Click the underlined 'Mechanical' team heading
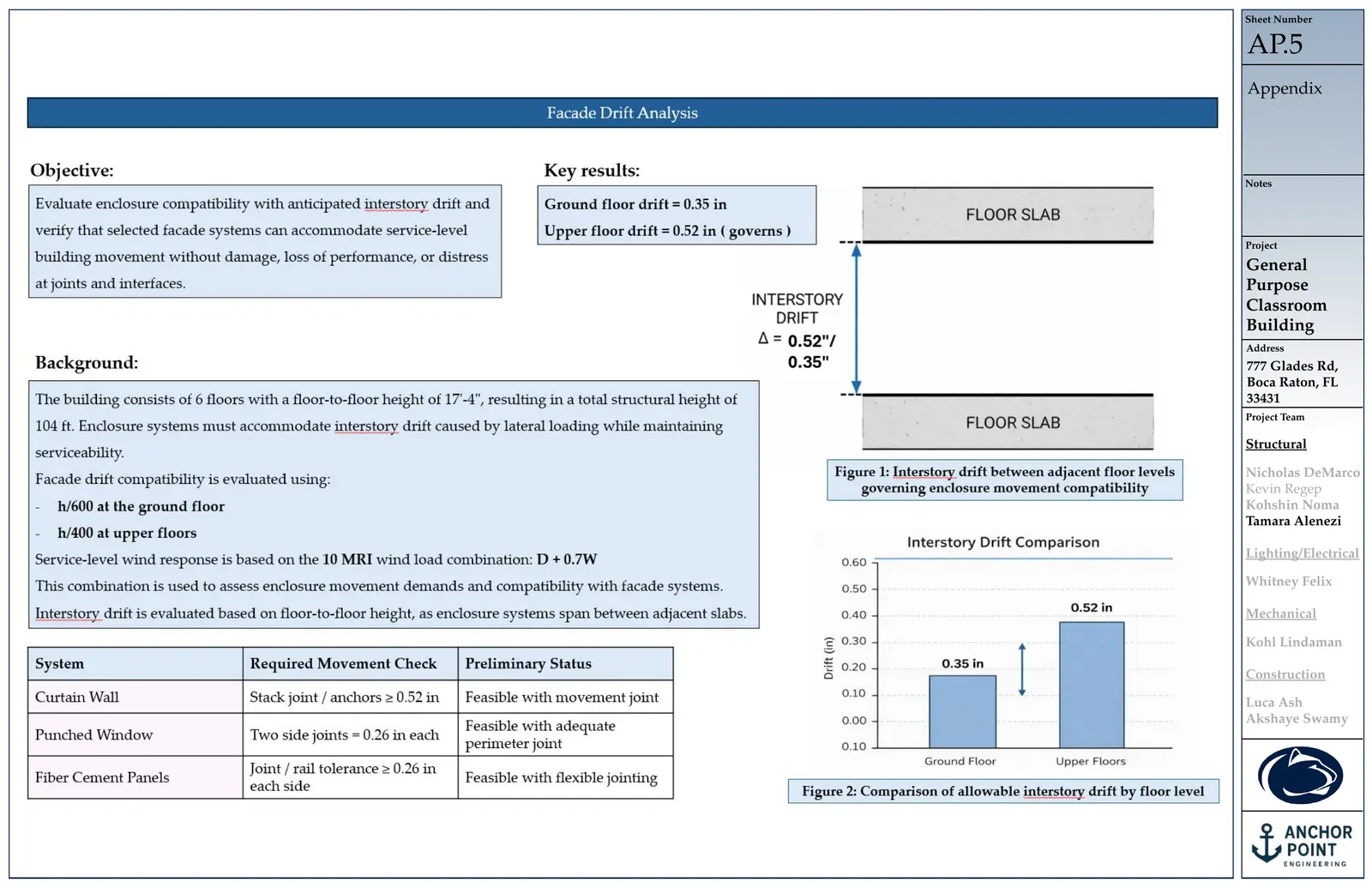The height and width of the screenshot is (888, 1372). (1280, 613)
